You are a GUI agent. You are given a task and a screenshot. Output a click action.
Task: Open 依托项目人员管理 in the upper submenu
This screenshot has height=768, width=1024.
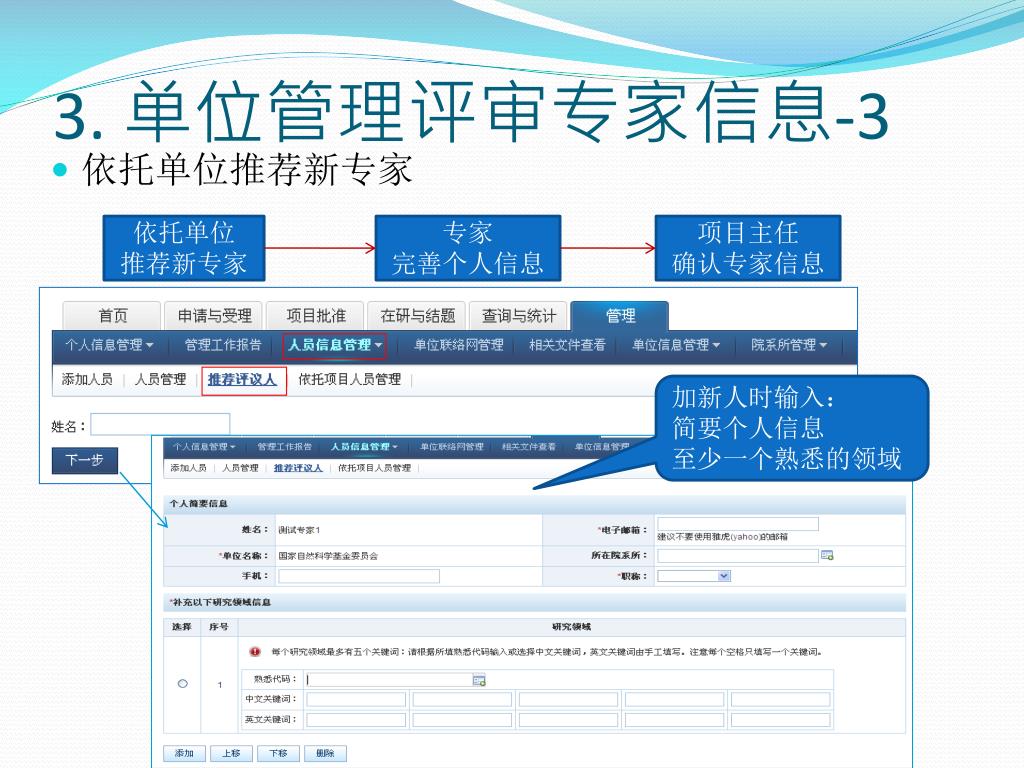click(349, 379)
